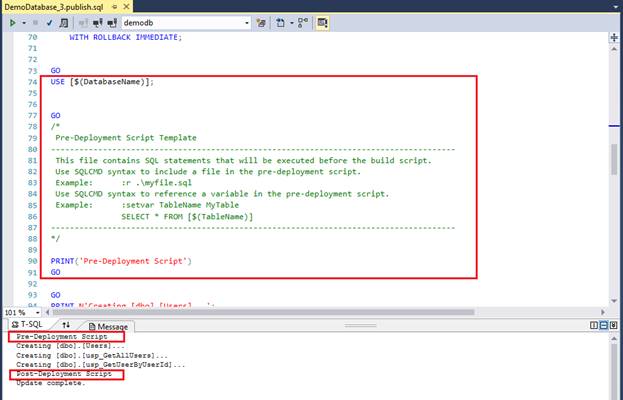Open the Execute button dropdown arrow
623x400 pixels.
[24, 23]
